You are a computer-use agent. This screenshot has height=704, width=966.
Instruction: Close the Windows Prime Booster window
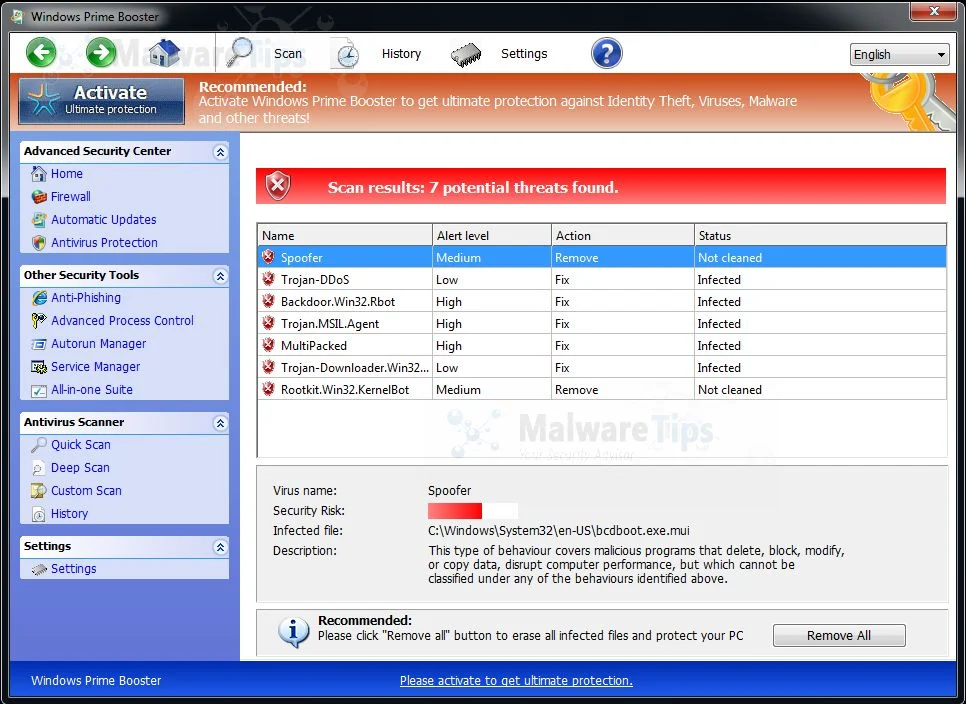pos(933,10)
